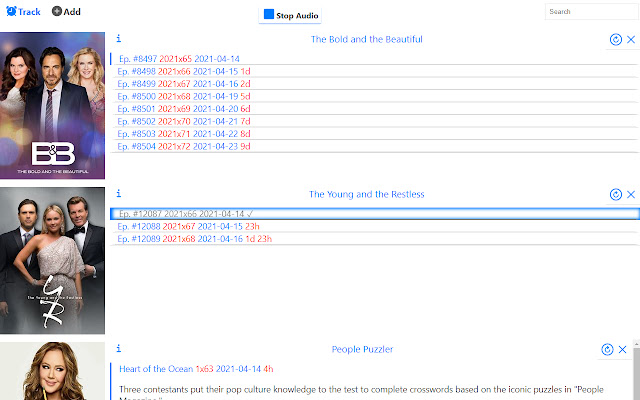The height and width of the screenshot is (400, 640).
Task: Open info icon for The Young and the Restless
Action: click(x=119, y=193)
